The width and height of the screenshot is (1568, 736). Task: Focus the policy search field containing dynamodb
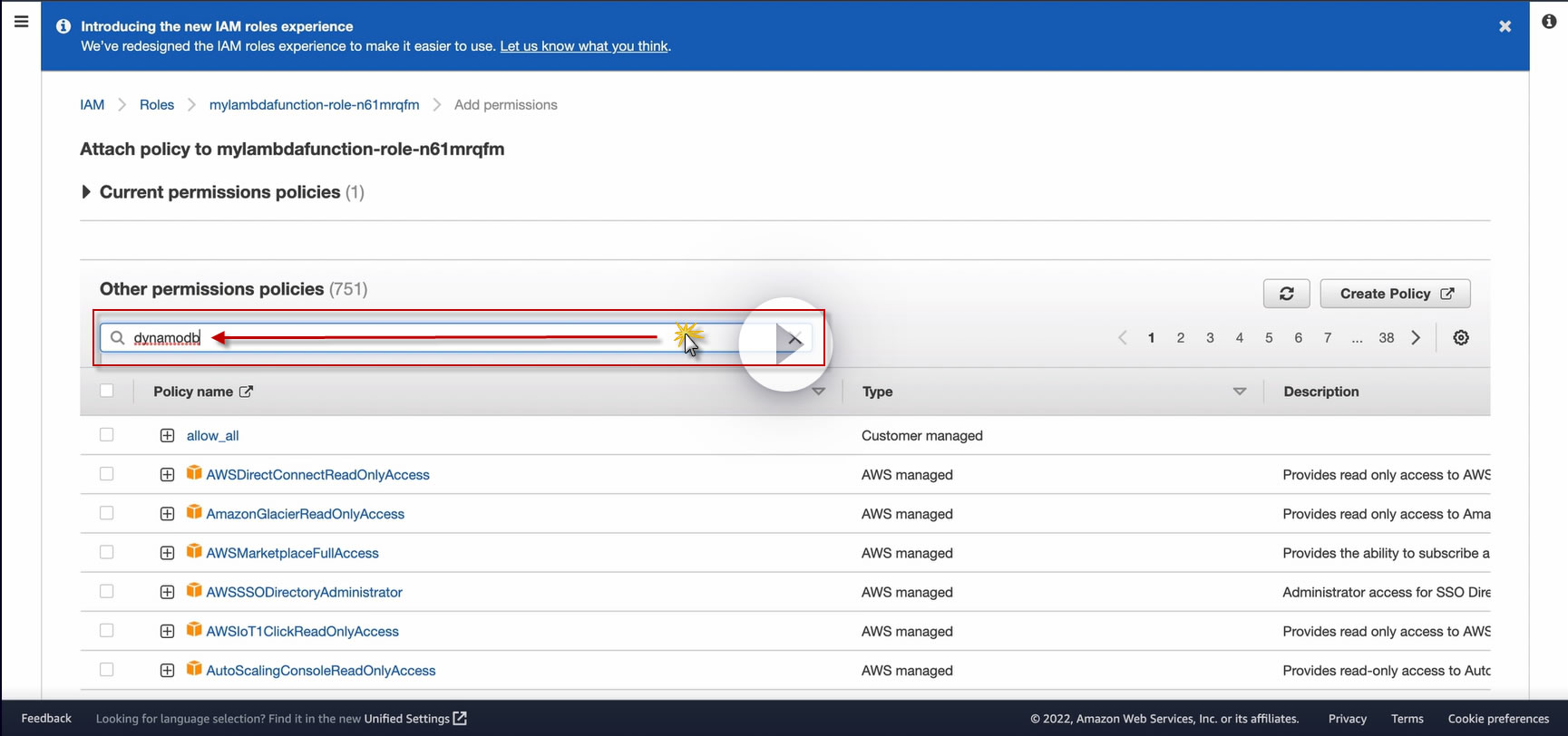click(x=456, y=338)
